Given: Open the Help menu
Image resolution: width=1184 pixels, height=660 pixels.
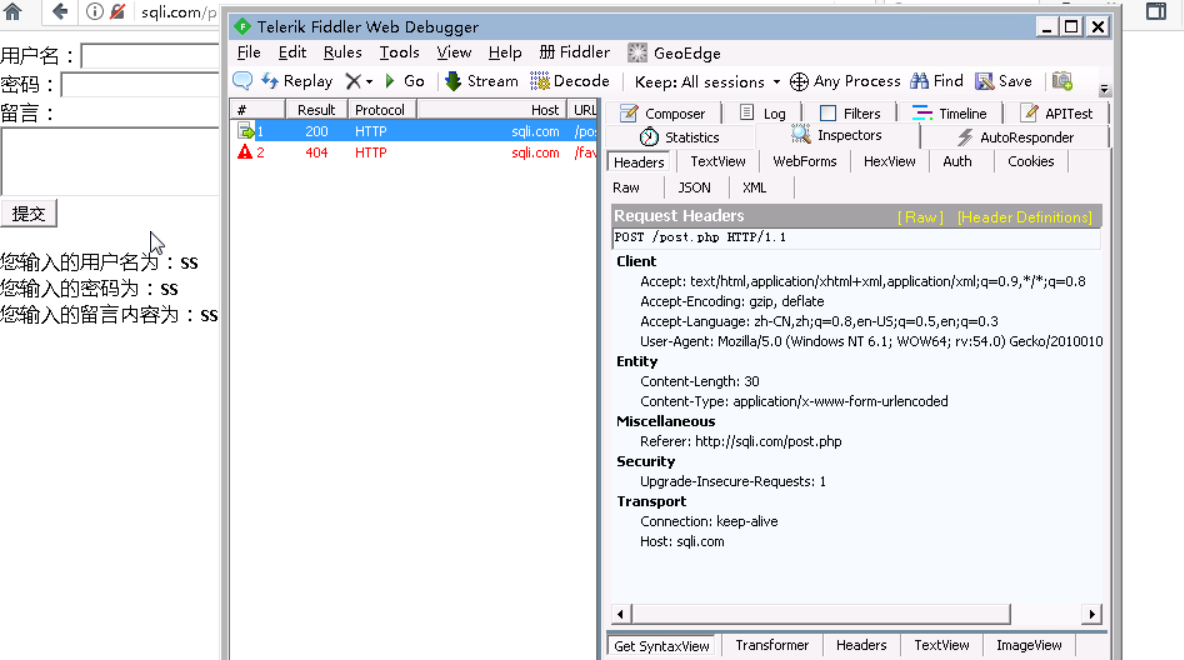Looking at the screenshot, I should click(504, 53).
